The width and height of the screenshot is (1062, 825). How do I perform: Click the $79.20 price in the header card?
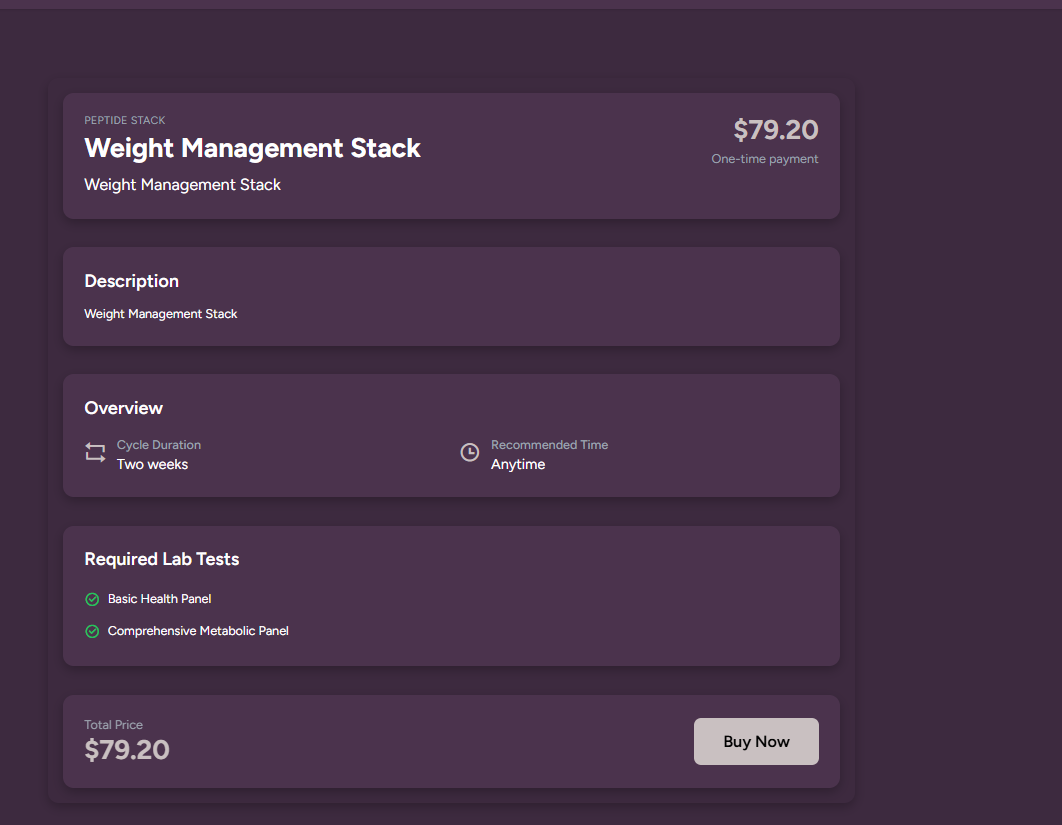point(775,130)
